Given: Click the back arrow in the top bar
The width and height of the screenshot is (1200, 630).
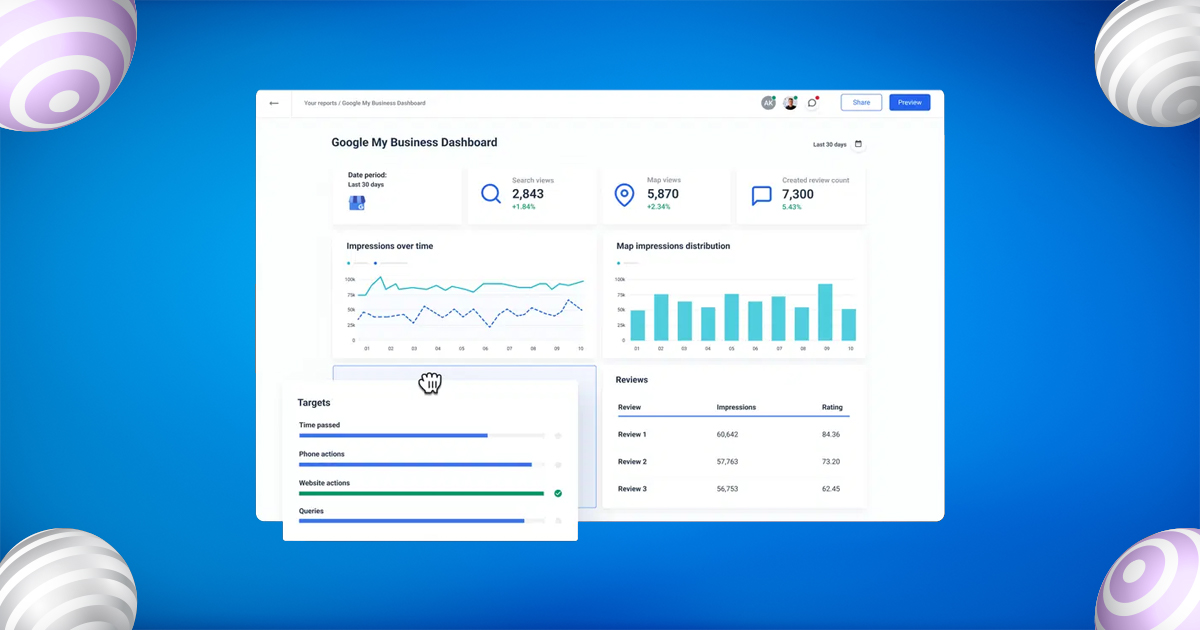Looking at the screenshot, I should coord(273,102).
